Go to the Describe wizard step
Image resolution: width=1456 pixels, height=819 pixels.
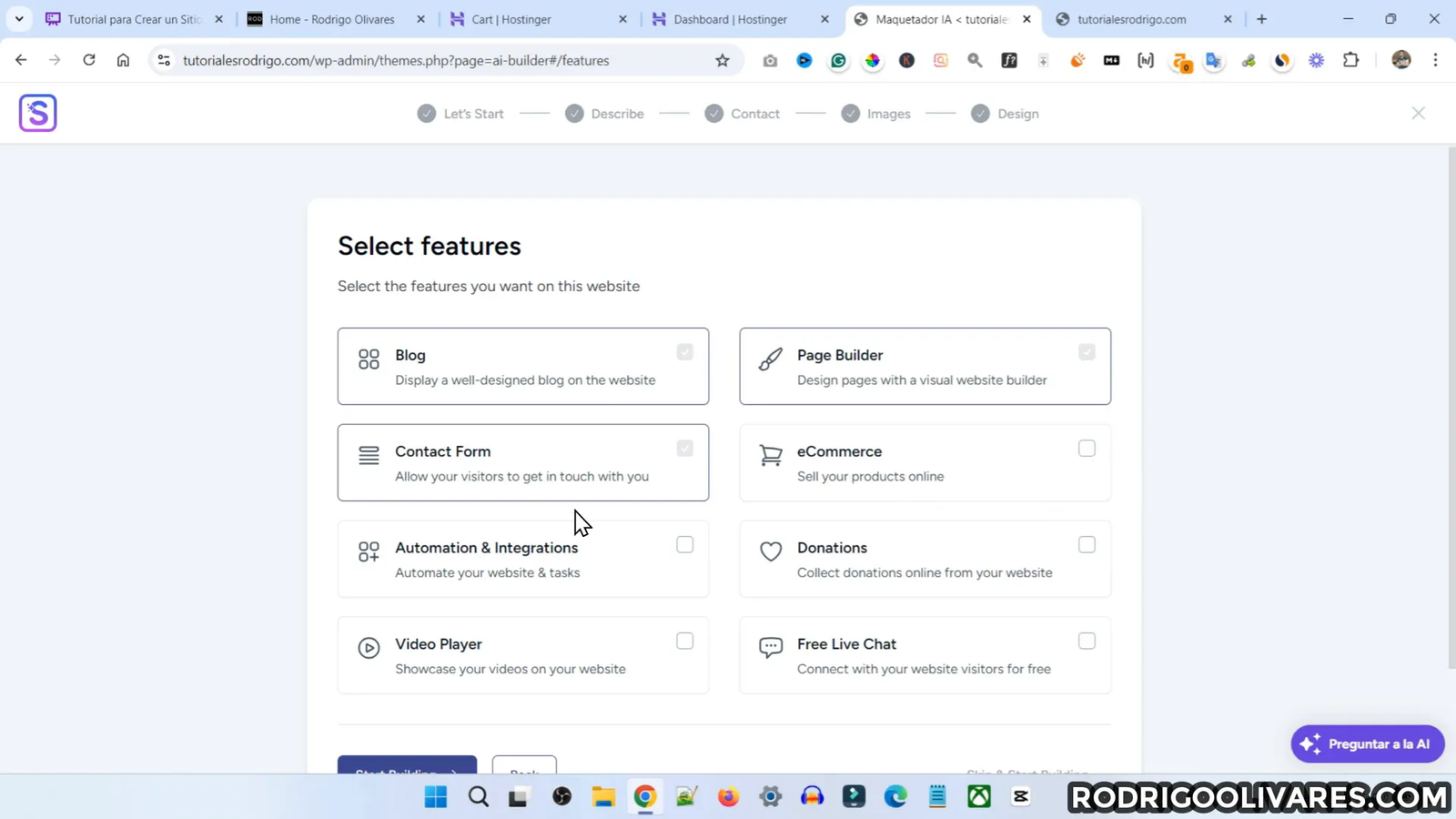click(x=616, y=114)
